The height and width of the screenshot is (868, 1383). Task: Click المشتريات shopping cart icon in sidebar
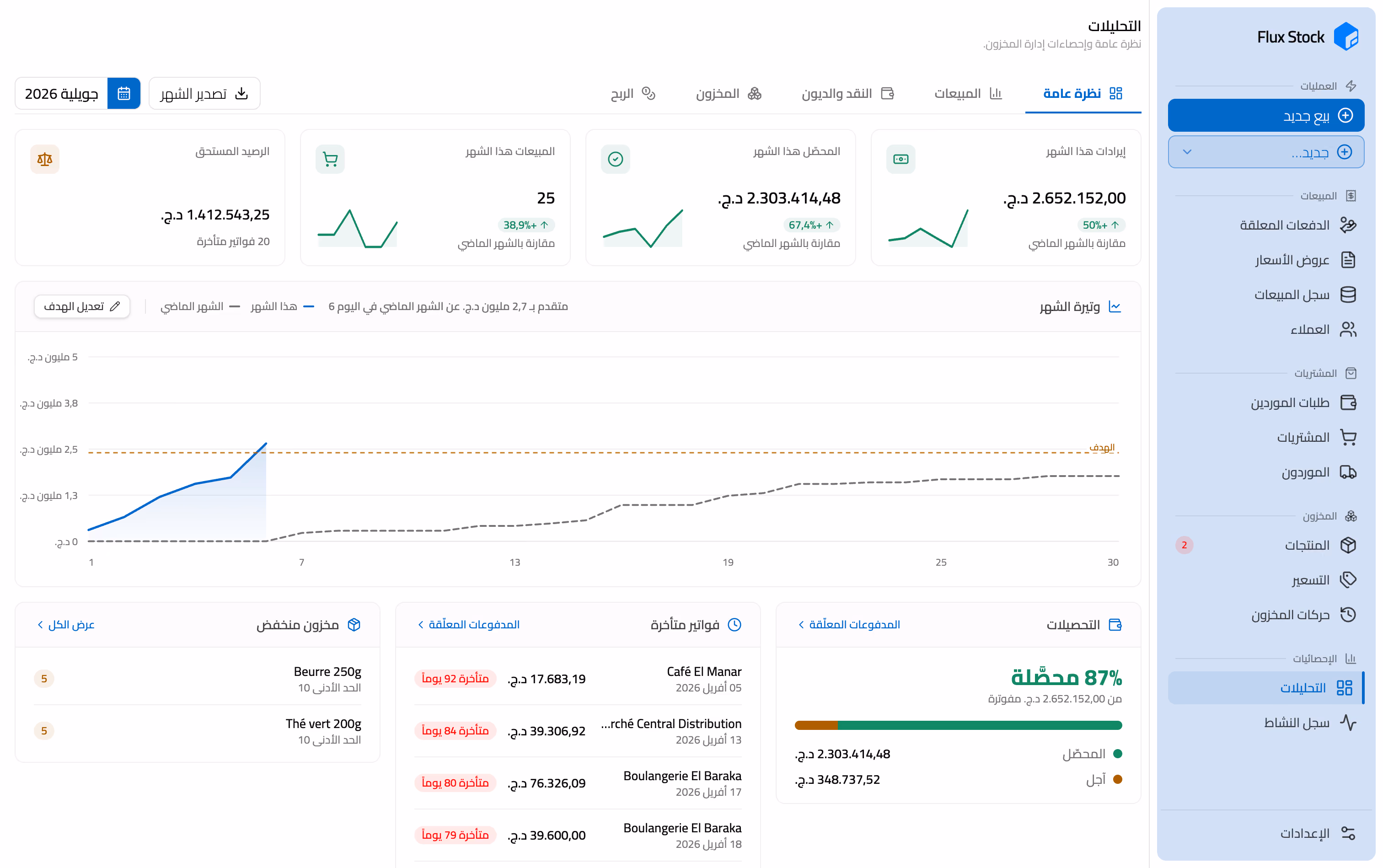[x=1347, y=438]
